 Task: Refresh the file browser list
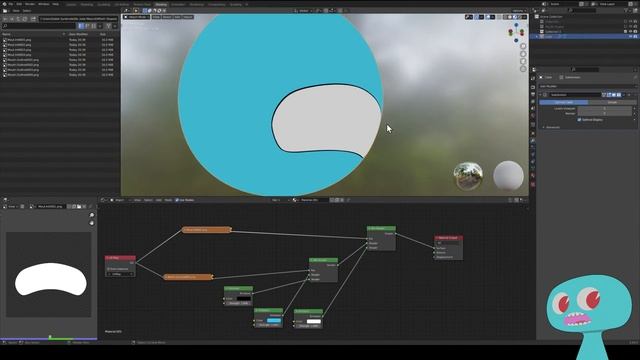pyautogui.click(x=25, y=19)
